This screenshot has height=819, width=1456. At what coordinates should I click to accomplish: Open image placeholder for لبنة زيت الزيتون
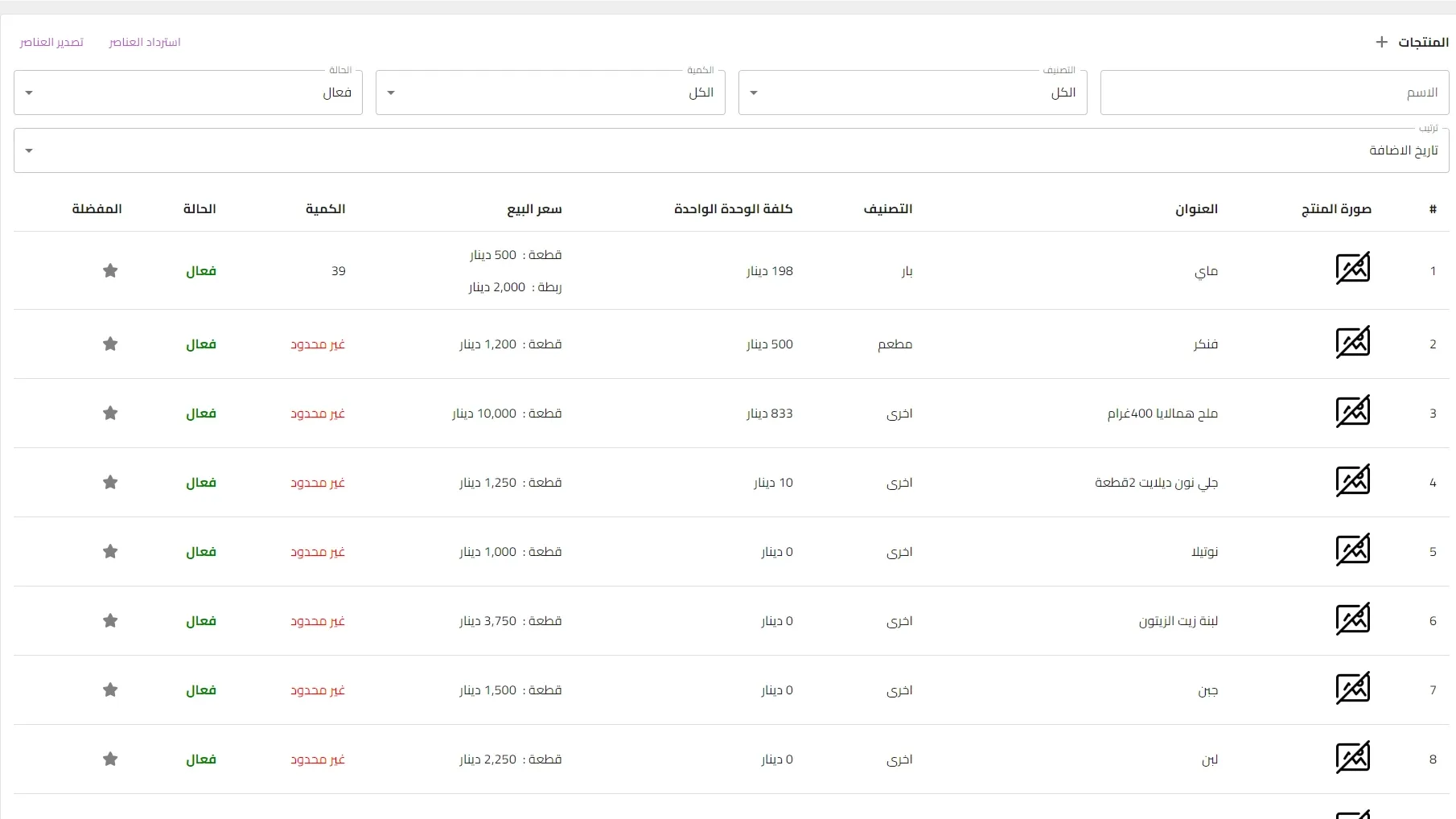click(1352, 619)
